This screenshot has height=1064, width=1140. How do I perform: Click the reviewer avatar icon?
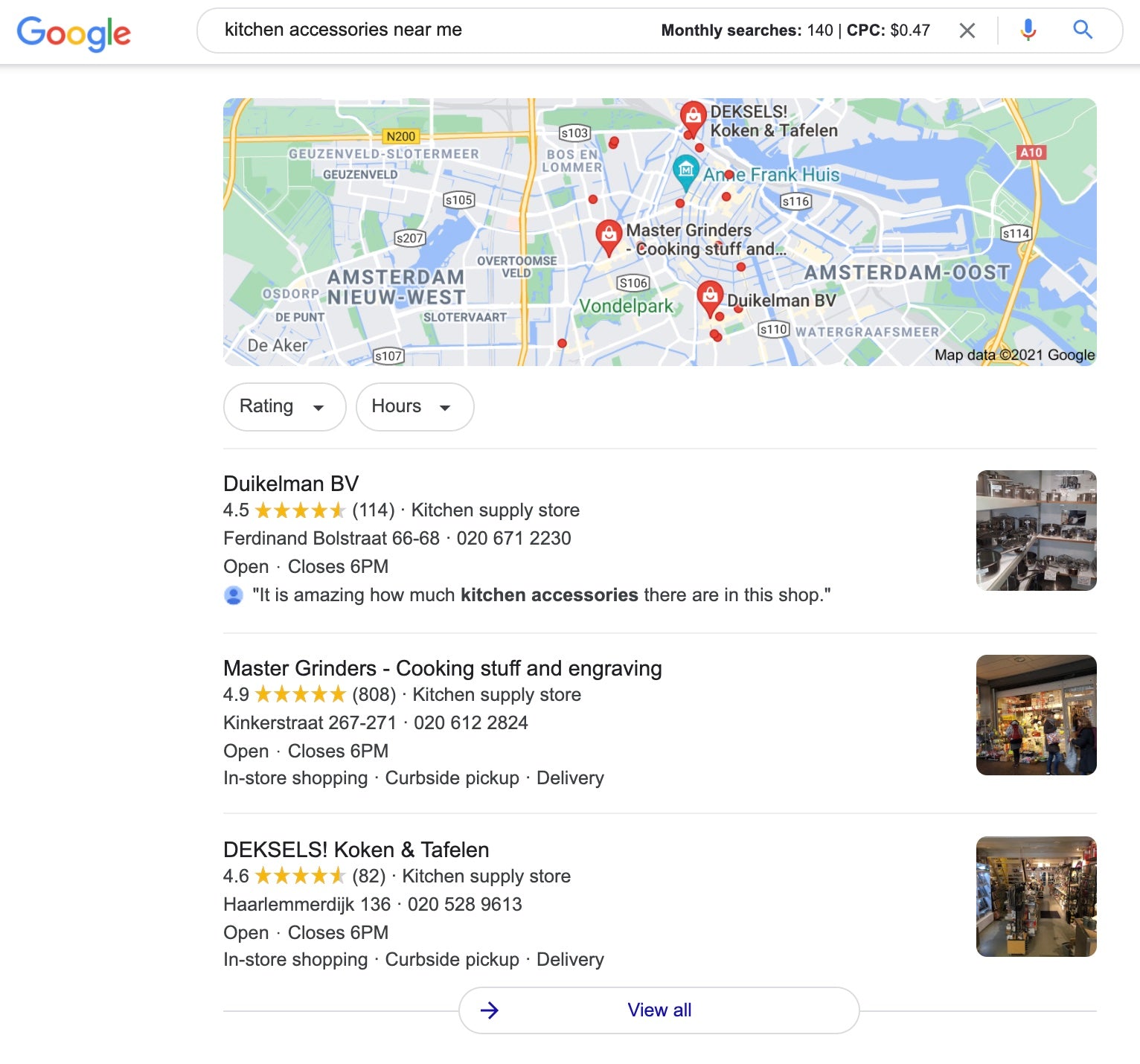[234, 595]
